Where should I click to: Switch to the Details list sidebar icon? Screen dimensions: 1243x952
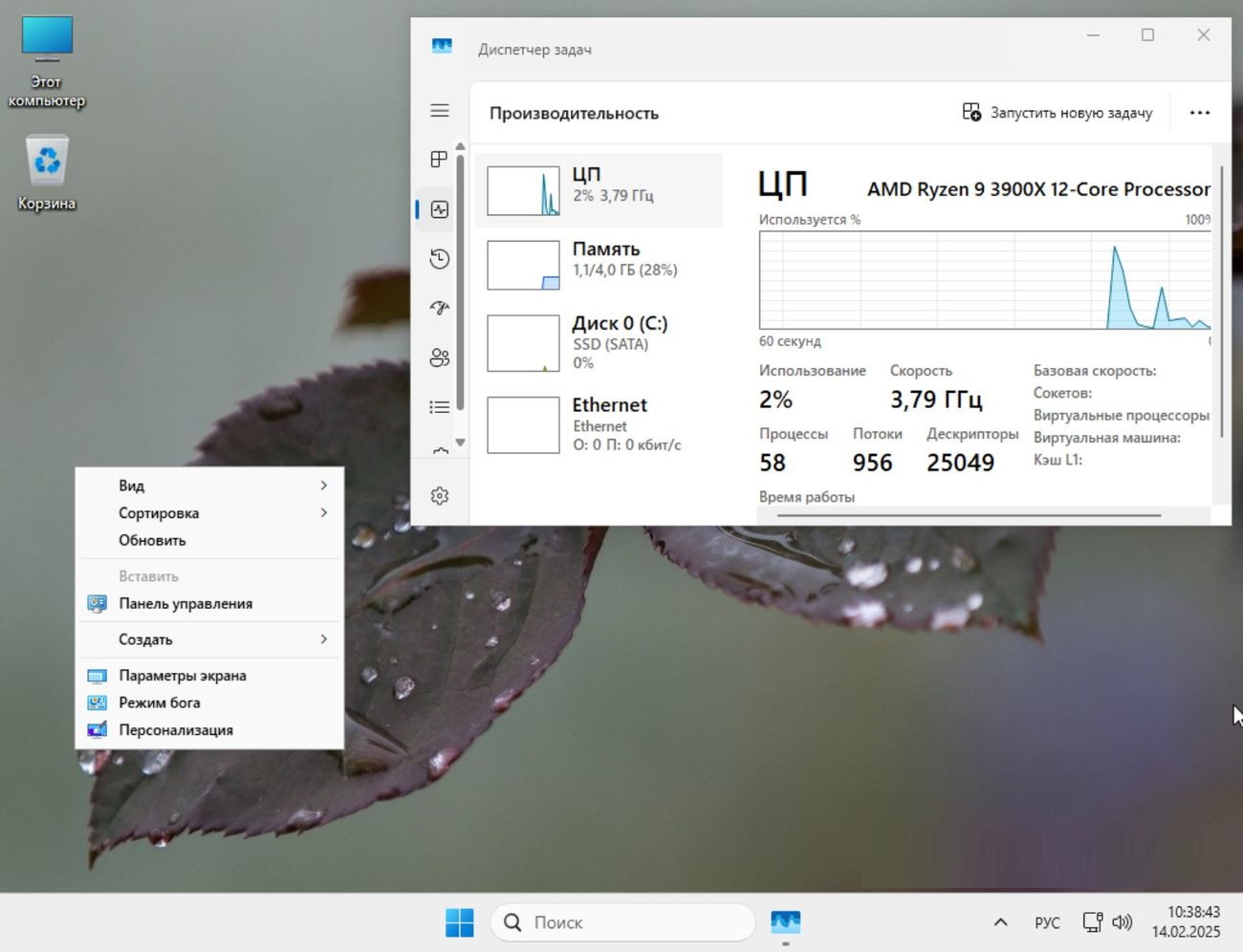tap(440, 407)
